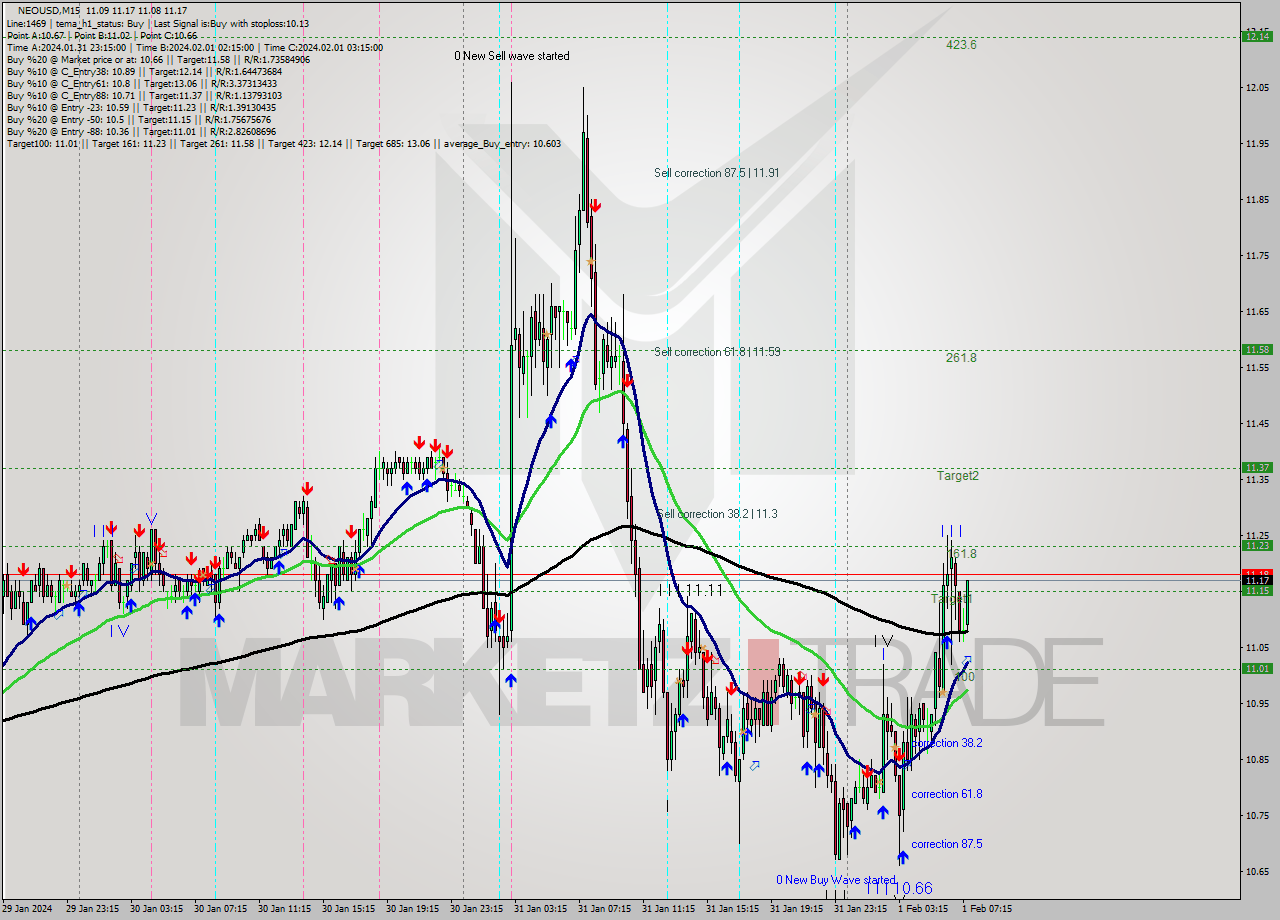Select the 'correction 61.8' blue label
Image resolution: width=1280 pixels, height=920 pixels.
click(x=947, y=794)
